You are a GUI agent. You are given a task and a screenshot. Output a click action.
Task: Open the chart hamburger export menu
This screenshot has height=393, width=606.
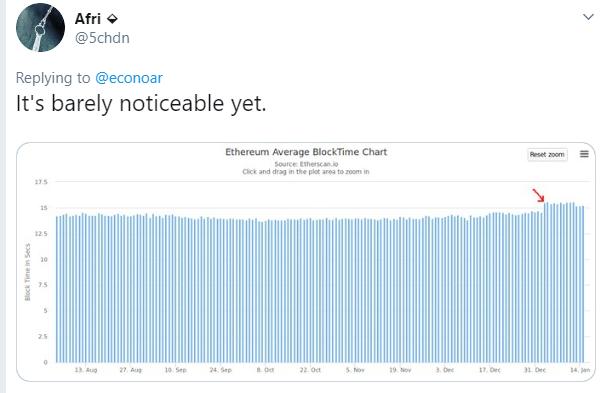tap(584, 154)
